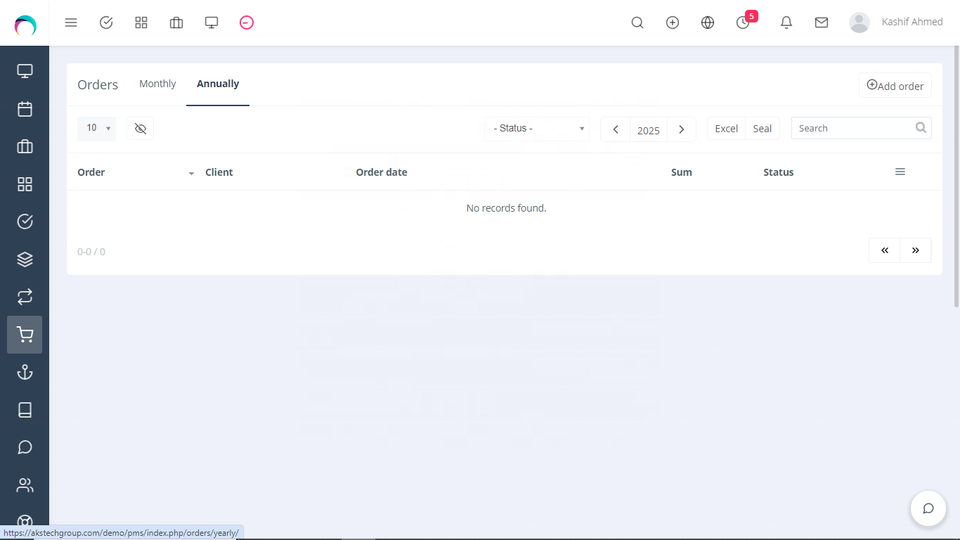Go to first page with double-left arrows

click(x=885, y=250)
